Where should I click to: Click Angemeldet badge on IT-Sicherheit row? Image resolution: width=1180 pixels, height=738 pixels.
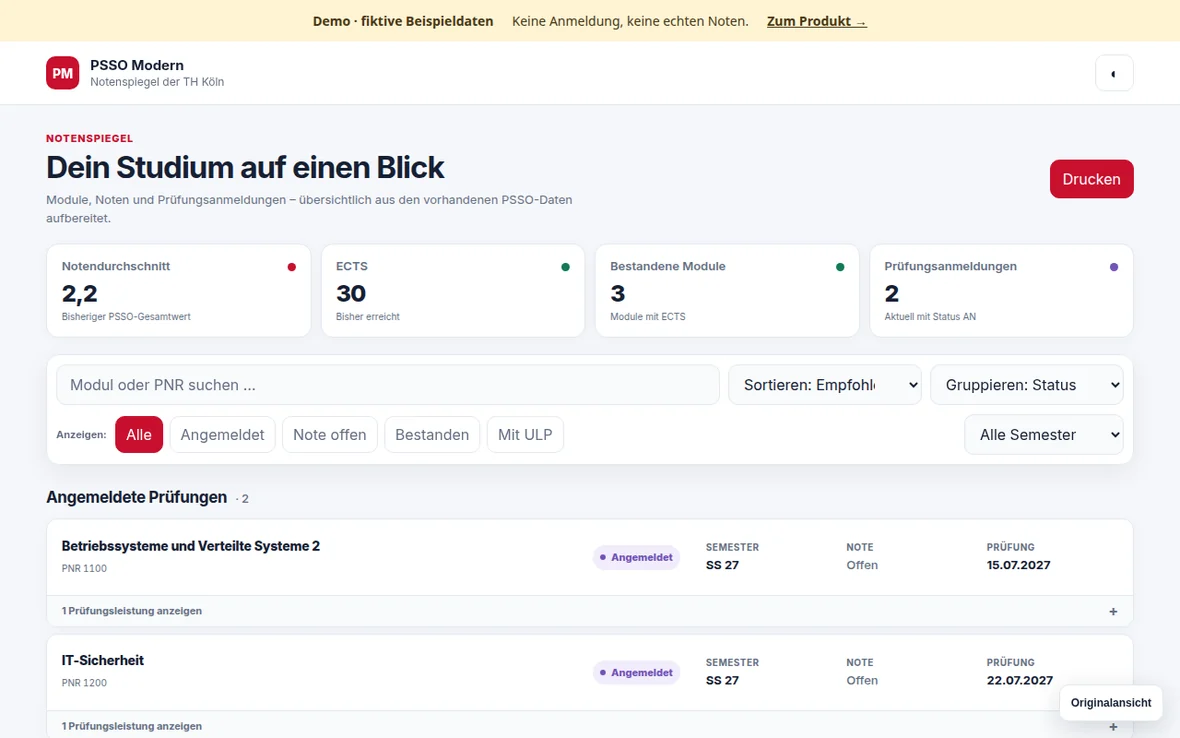coord(637,673)
